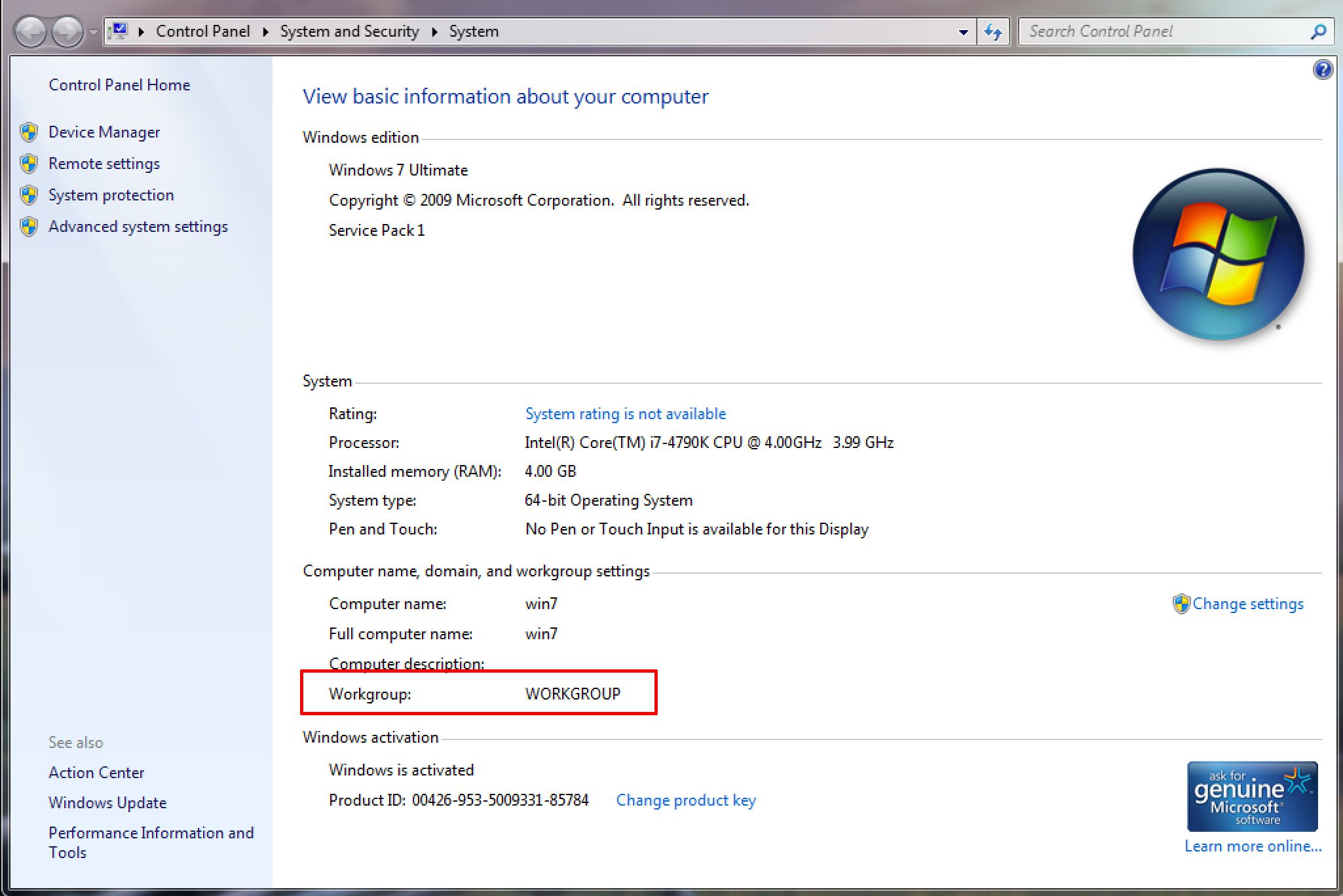Open the address bar history dropdown
The height and width of the screenshot is (896, 1343).
[963, 31]
